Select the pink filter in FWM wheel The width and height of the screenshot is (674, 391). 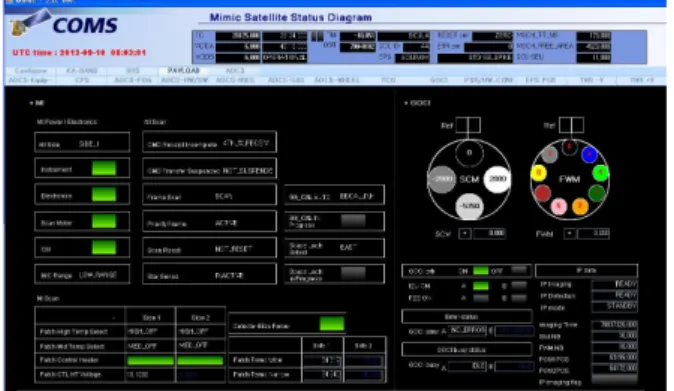559,206
